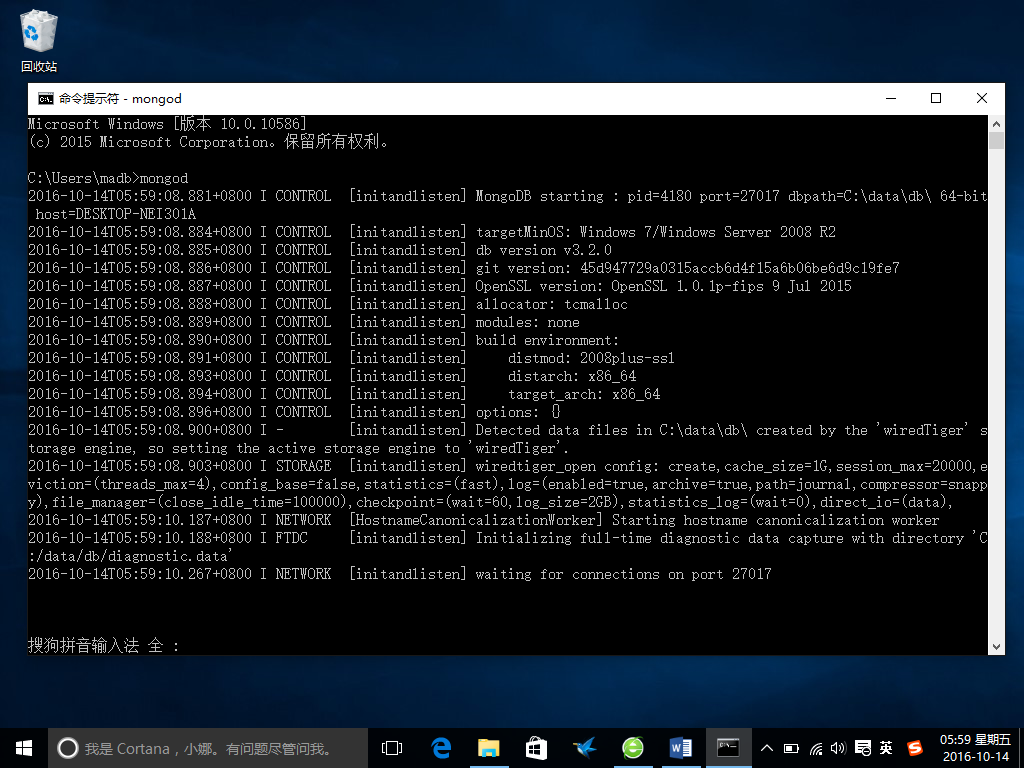Image resolution: width=1024 pixels, height=768 pixels.
Task: Click the 'C:\Users\madb>mongod' prompt line
Action: [108, 178]
